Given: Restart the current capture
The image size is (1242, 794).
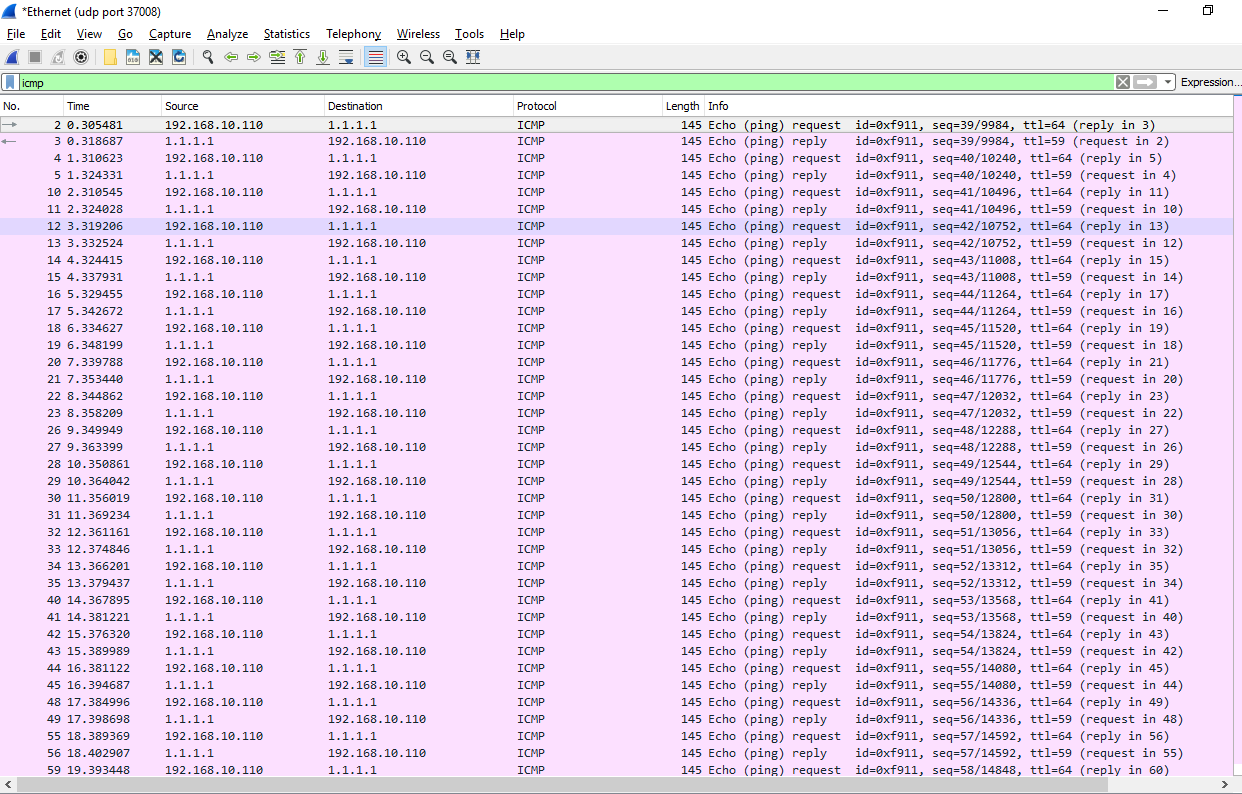Looking at the screenshot, I should tap(58, 57).
